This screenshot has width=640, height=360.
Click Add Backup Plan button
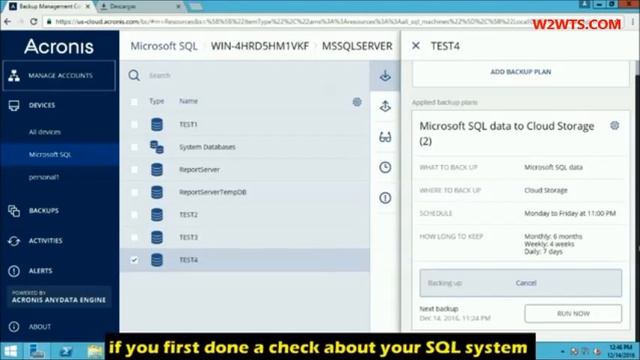tap(520, 72)
